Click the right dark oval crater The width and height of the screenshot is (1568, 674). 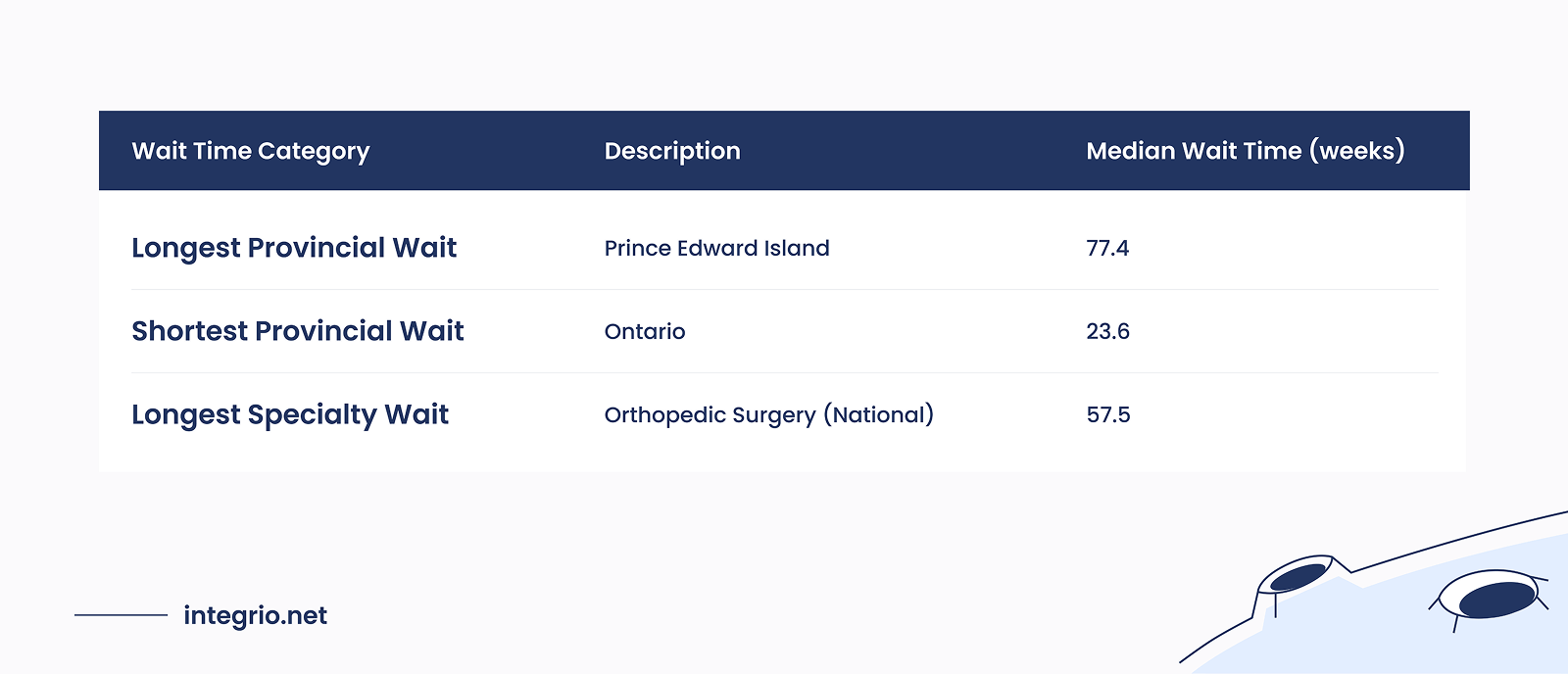point(1496,599)
